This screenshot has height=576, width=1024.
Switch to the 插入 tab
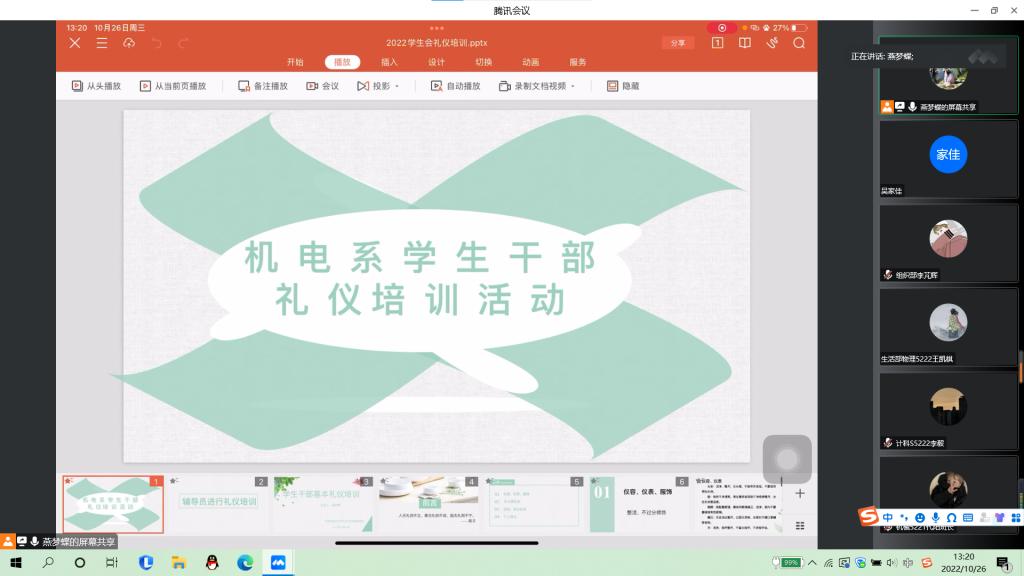389,62
